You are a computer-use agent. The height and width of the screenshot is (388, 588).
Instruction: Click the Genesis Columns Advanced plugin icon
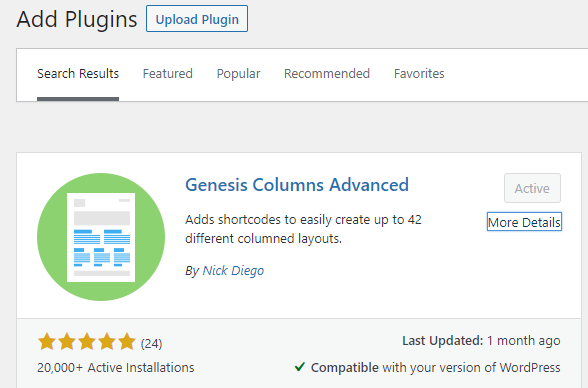click(101, 237)
